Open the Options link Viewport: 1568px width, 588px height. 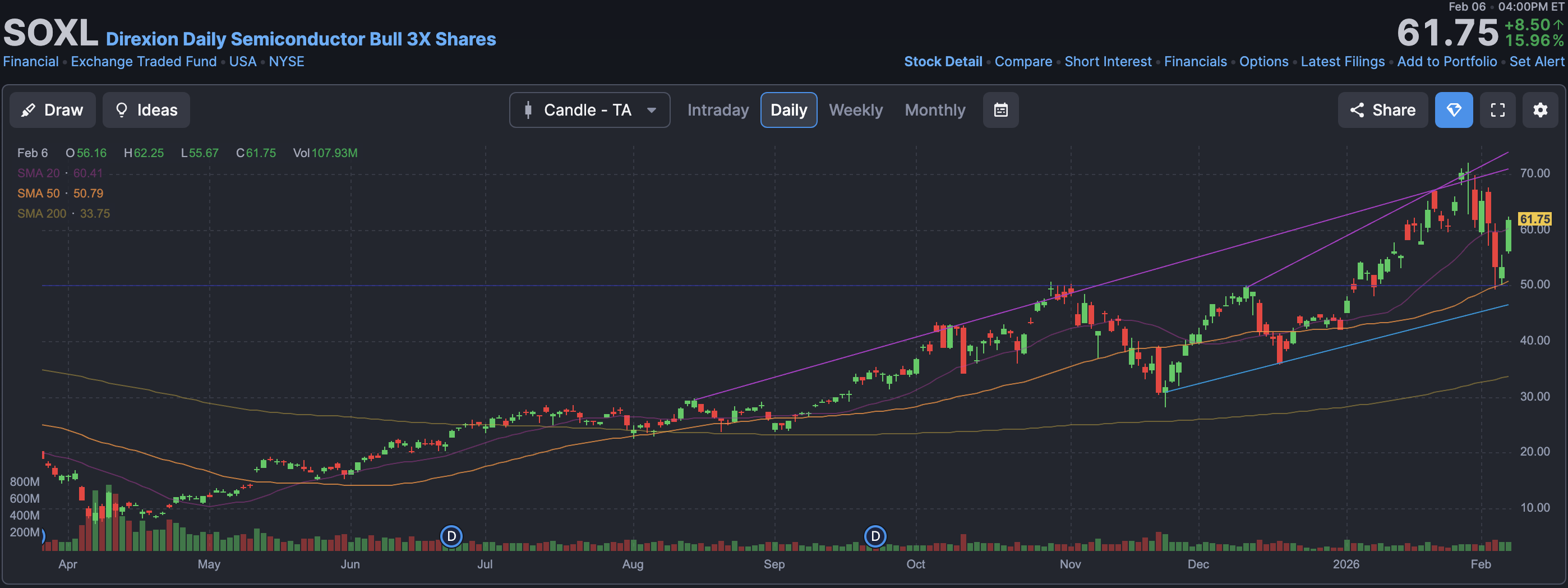point(1263,62)
